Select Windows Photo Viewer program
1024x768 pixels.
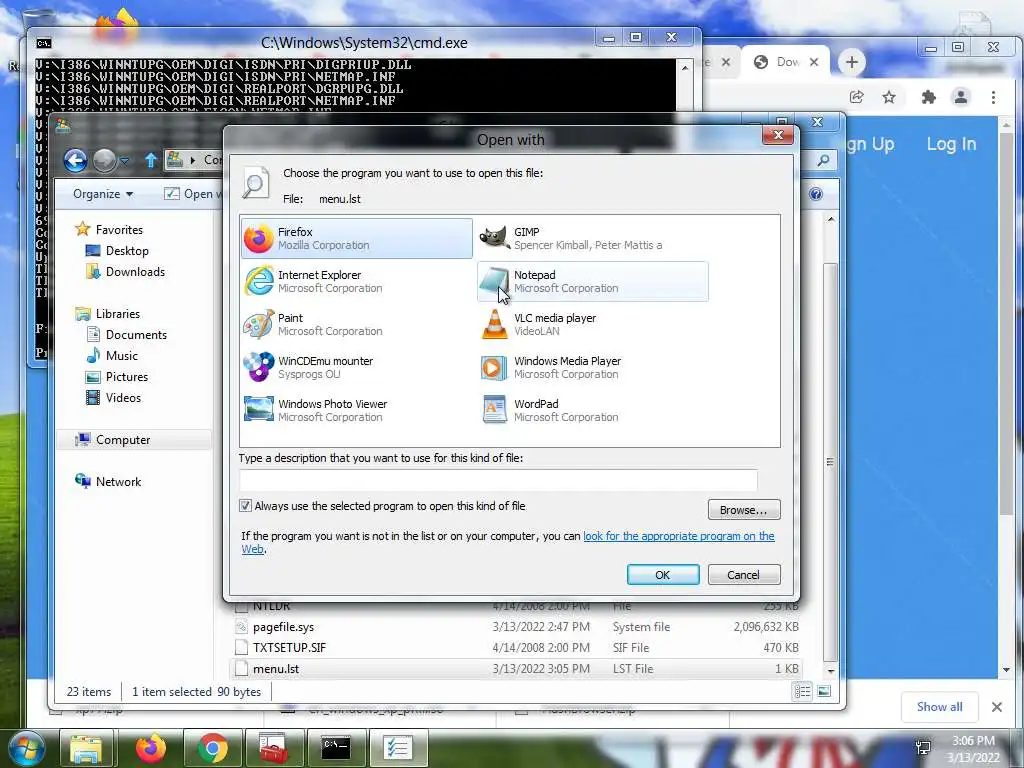coord(357,411)
